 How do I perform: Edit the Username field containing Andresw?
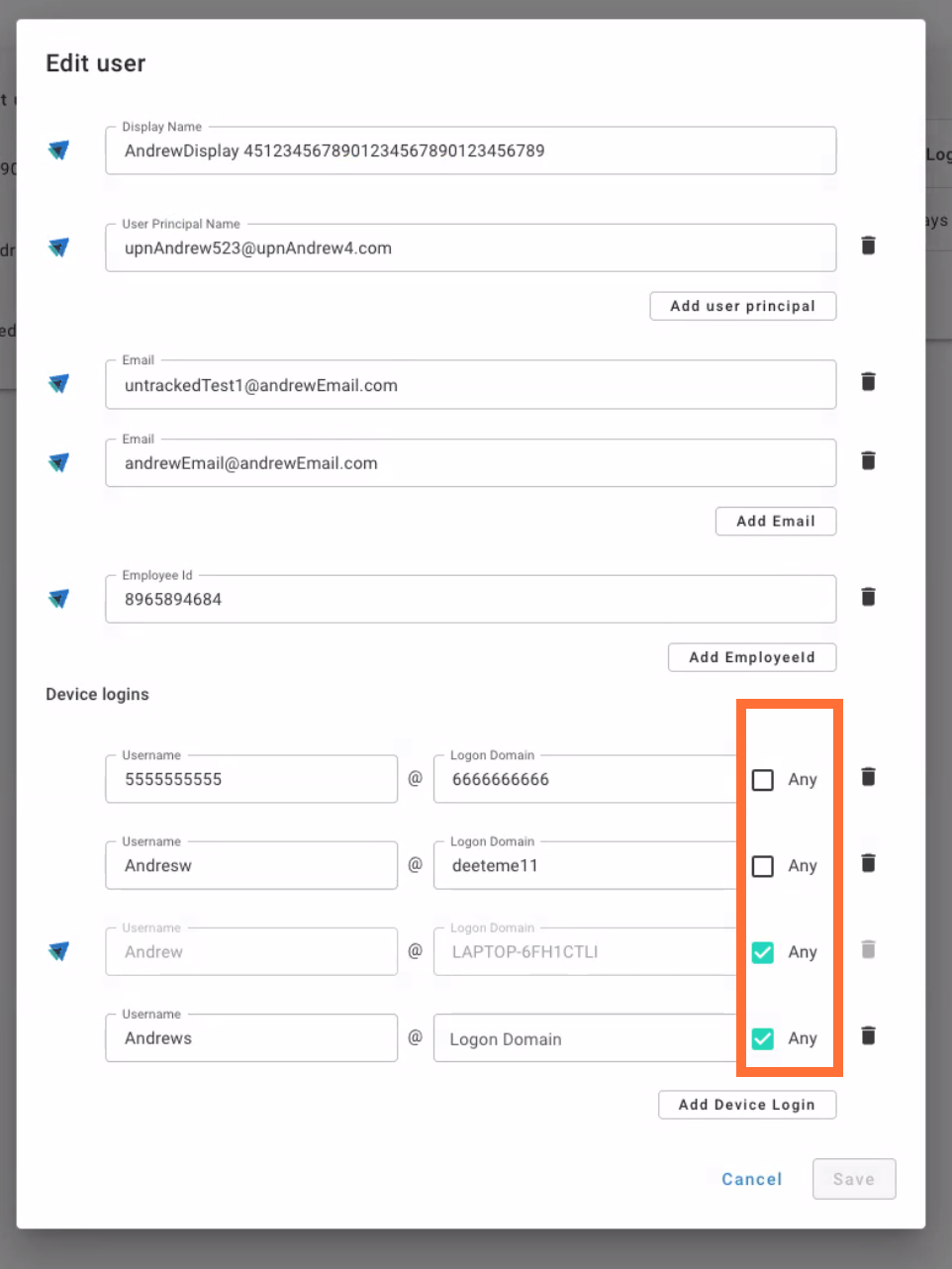click(251, 865)
